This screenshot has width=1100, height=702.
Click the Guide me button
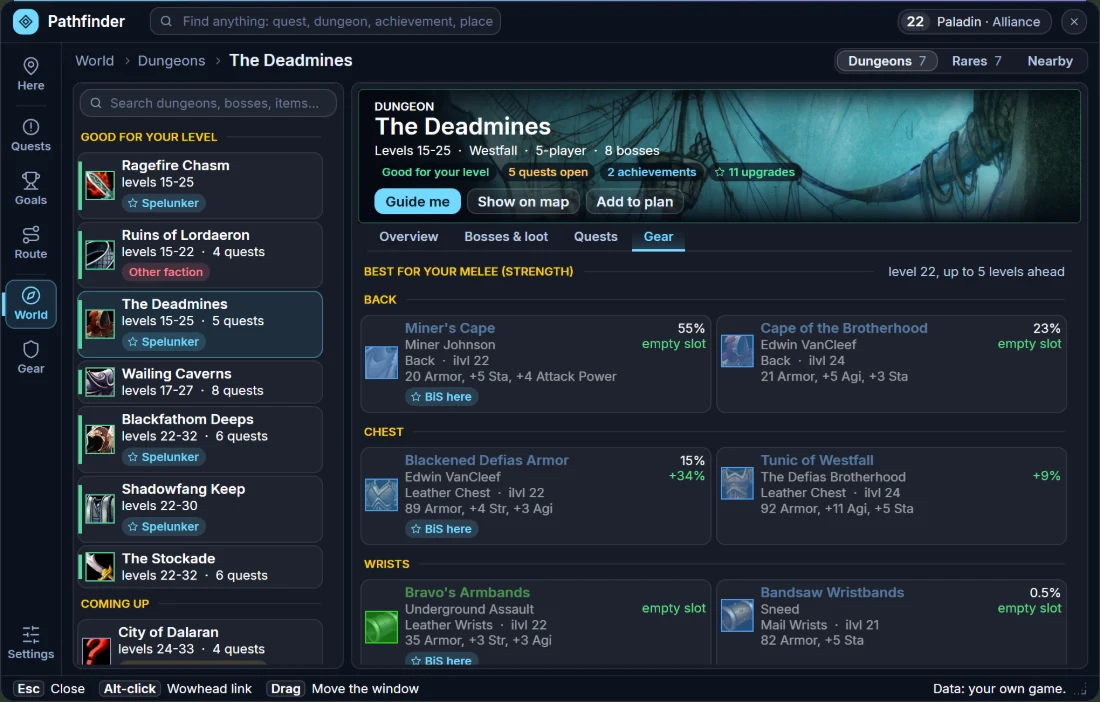(x=417, y=202)
